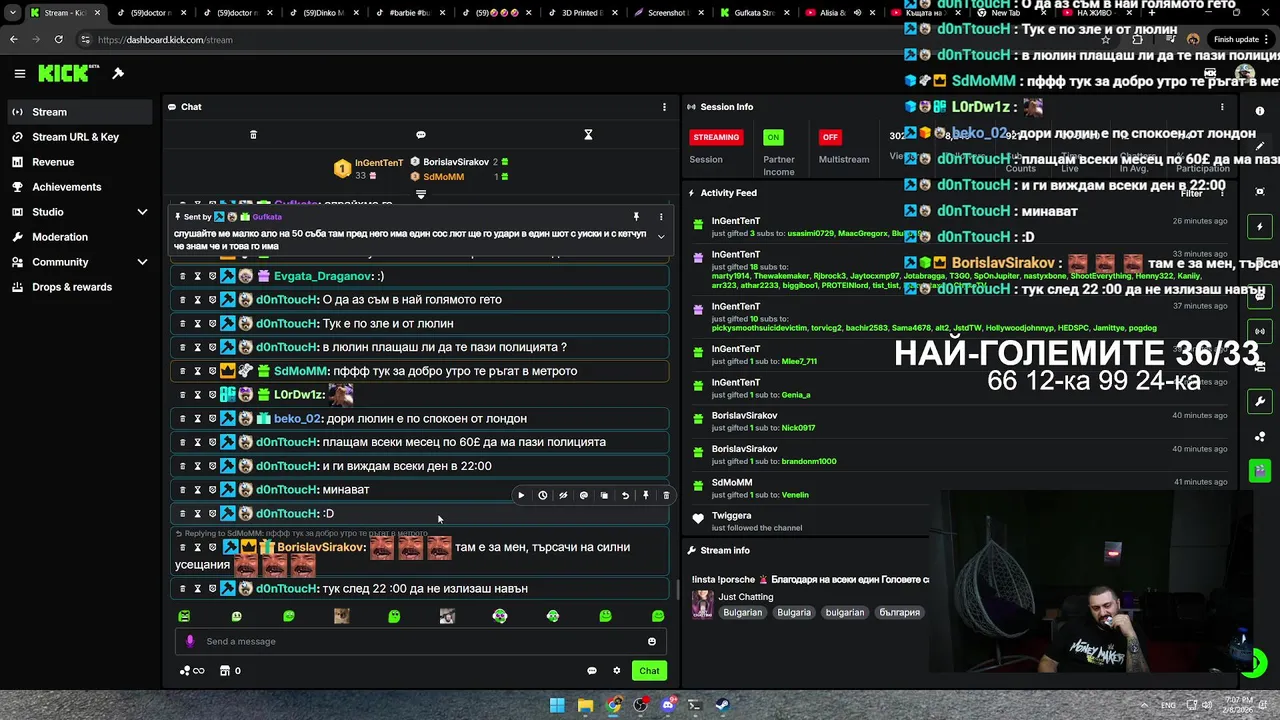Open chat settings gear icon
Screen dimensions: 1280x720
tap(617, 671)
